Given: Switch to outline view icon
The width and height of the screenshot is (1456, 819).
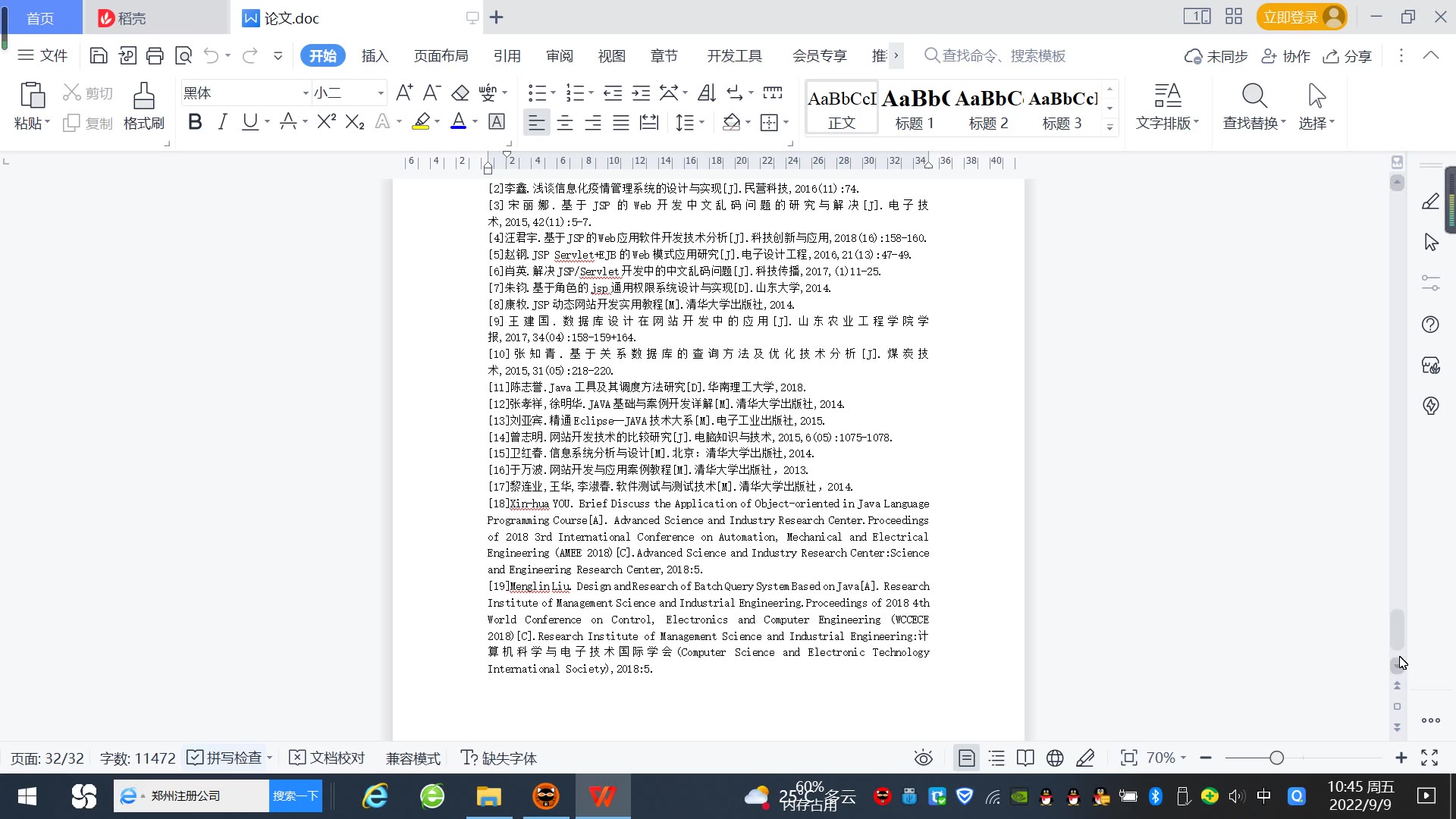Looking at the screenshot, I should click(x=996, y=758).
